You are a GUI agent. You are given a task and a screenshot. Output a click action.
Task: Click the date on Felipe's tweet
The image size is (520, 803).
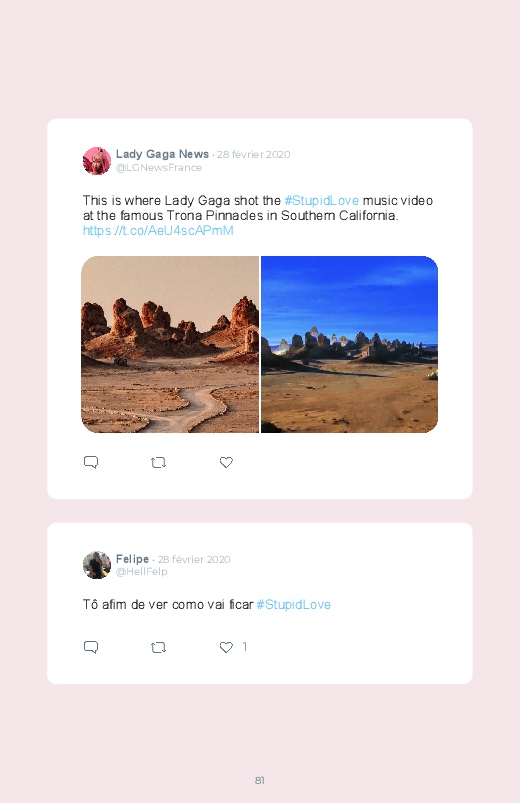(x=194, y=559)
